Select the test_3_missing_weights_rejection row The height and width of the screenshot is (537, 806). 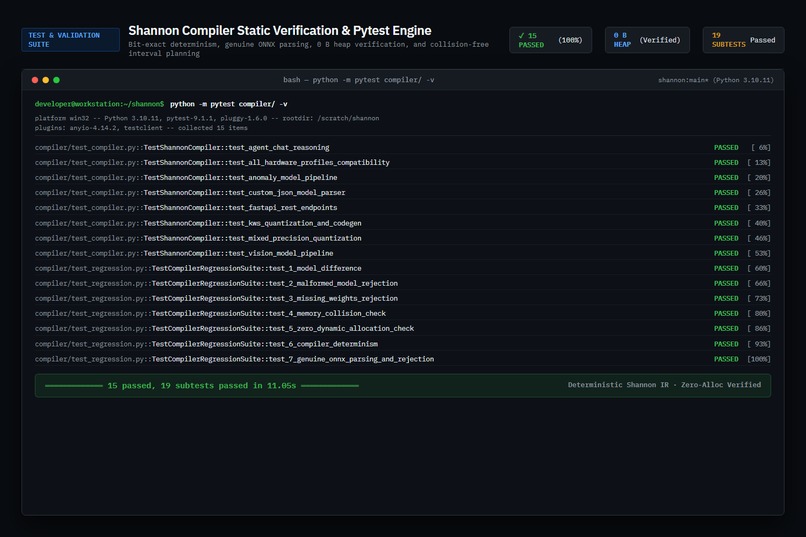(402, 299)
